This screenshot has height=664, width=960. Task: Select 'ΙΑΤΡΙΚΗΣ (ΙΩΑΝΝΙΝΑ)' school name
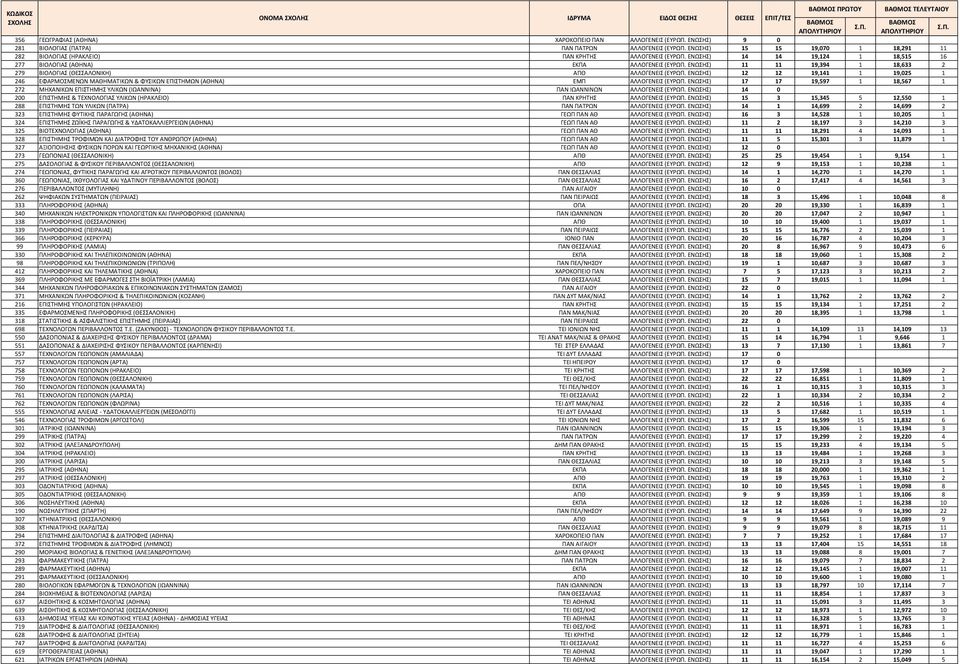coord(283,428)
